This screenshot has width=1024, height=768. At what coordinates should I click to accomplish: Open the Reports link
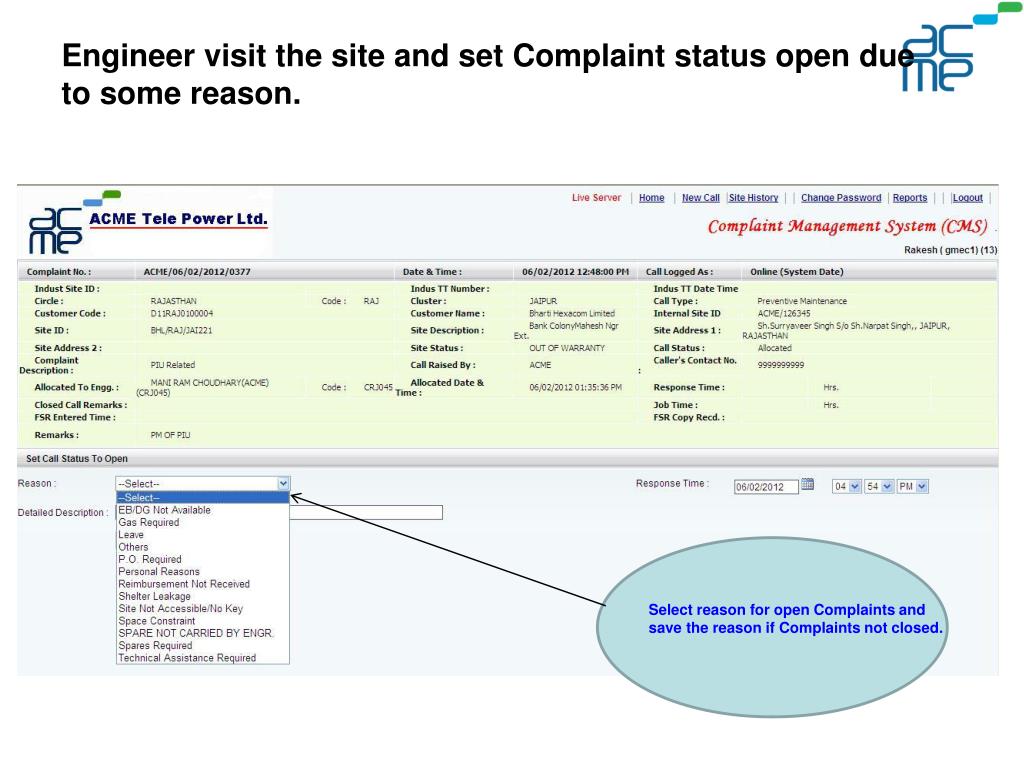[x=910, y=198]
